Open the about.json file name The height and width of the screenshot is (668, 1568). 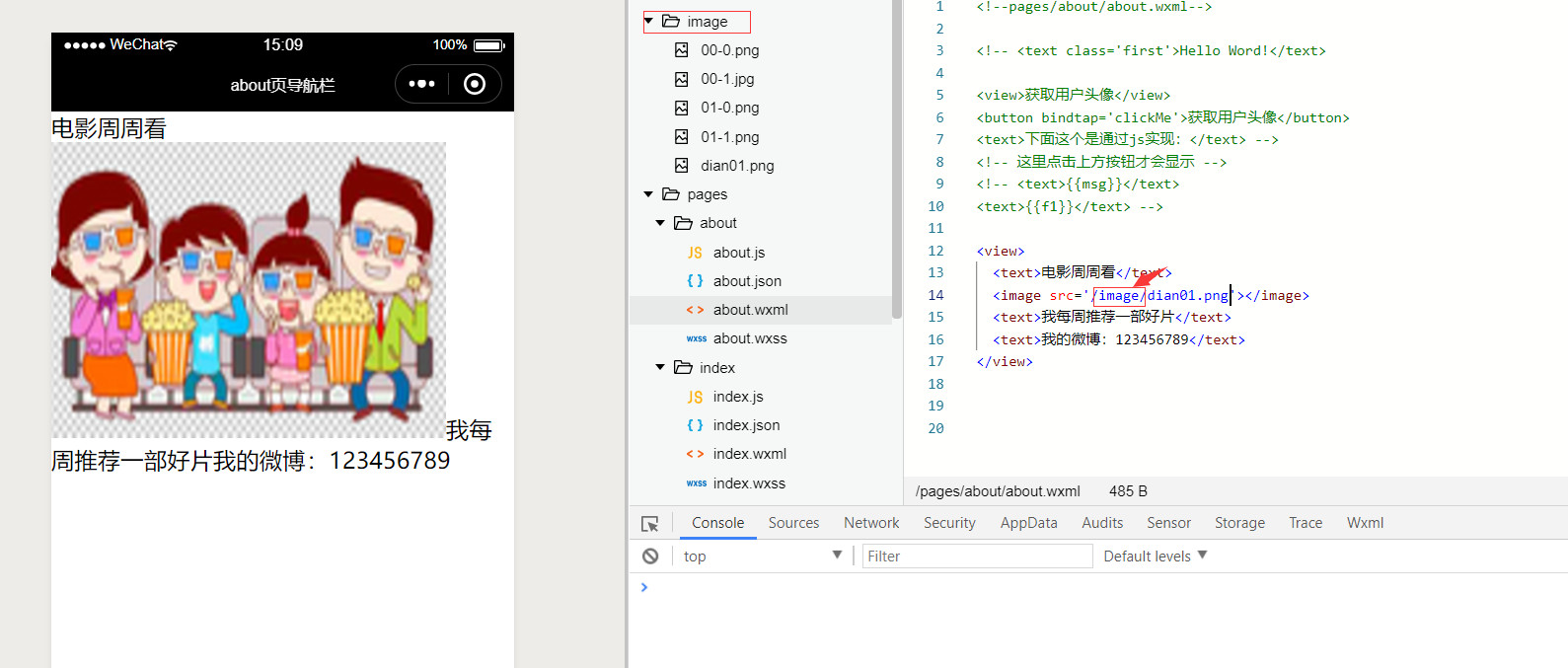point(747,281)
